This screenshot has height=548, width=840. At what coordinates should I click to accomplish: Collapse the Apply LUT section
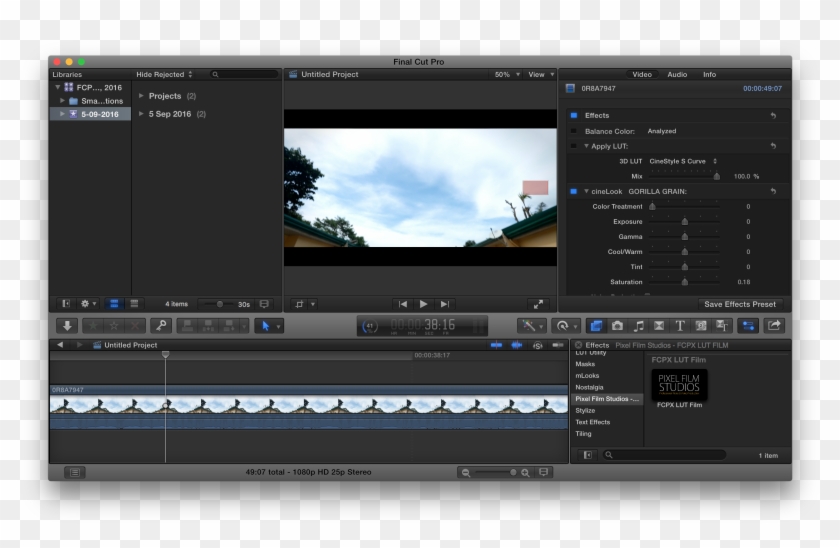tap(586, 146)
